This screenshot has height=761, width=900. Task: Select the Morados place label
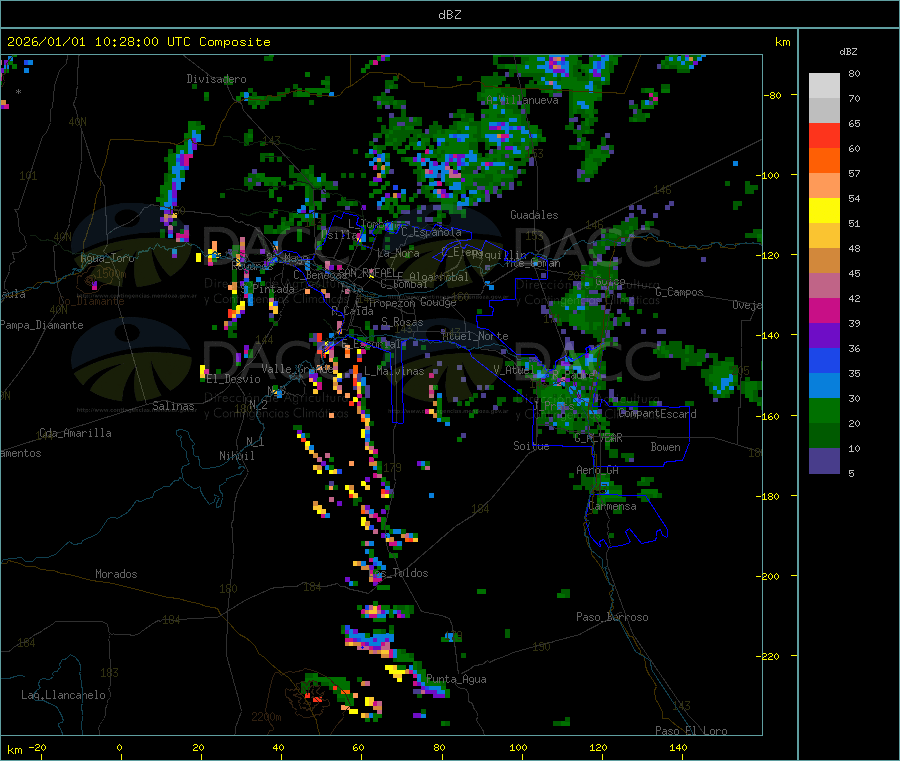[x=116, y=574]
